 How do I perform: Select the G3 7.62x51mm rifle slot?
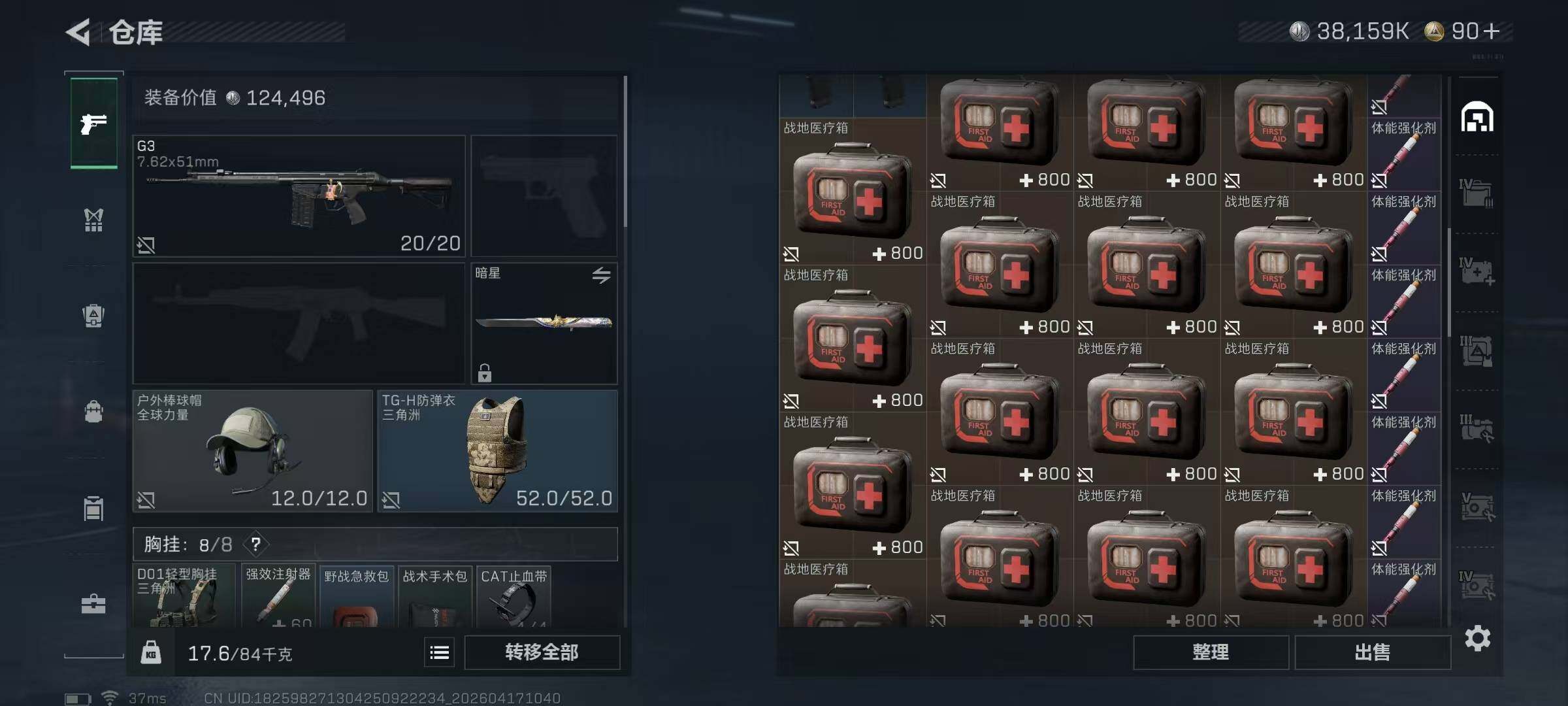click(x=299, y=195)
